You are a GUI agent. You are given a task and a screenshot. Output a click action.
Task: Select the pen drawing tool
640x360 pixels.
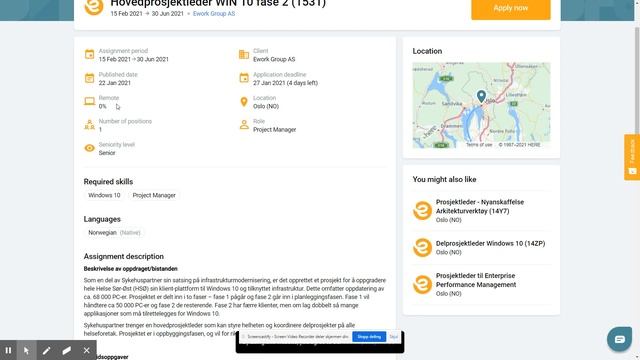[47, 350]
